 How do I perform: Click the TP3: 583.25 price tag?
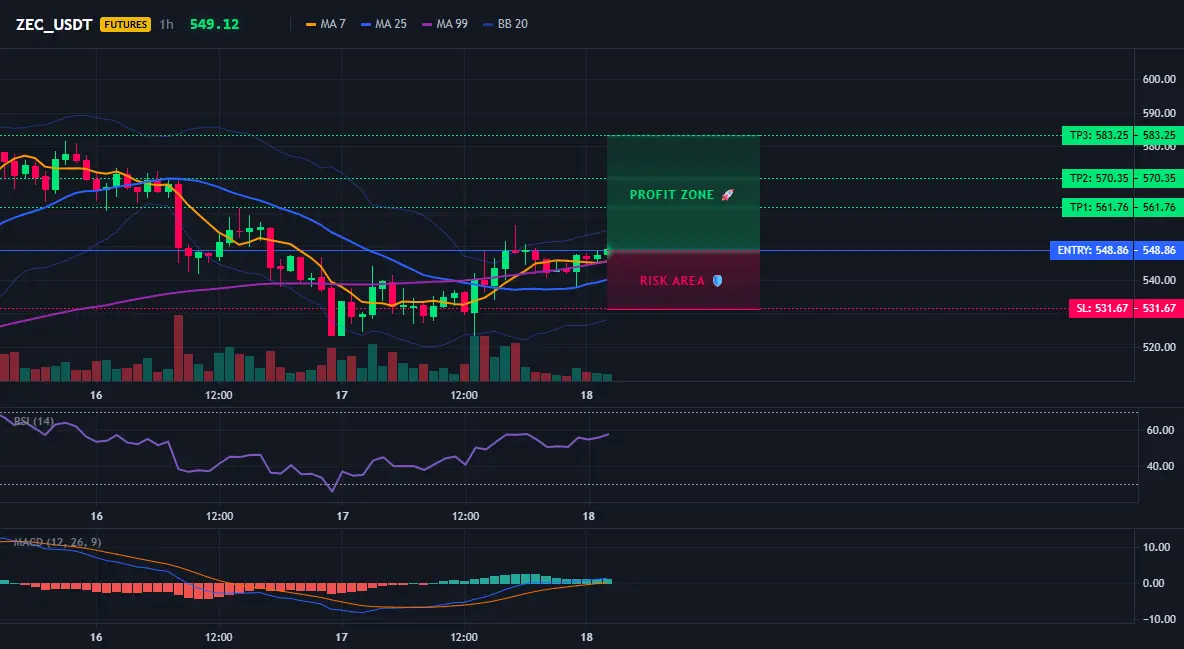click(x=1097, y=136)
